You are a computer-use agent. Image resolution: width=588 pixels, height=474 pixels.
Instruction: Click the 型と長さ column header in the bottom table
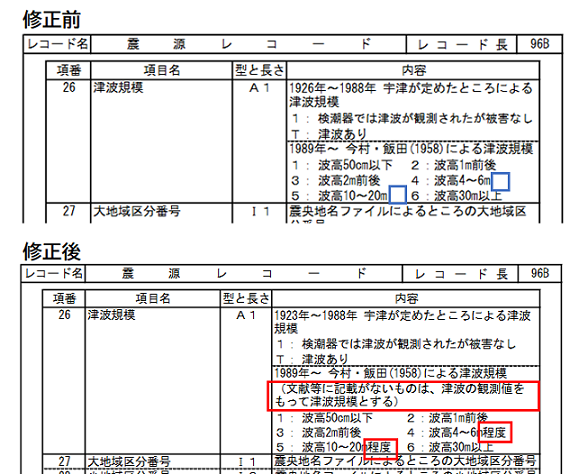pos(246,298)
